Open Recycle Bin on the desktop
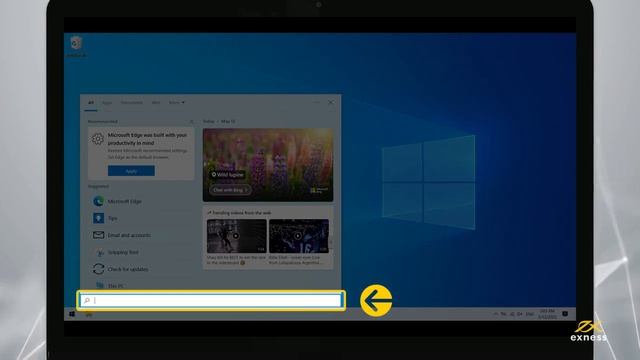The width and height of the screenshot is (640, 360). click(x=76, y=47)
